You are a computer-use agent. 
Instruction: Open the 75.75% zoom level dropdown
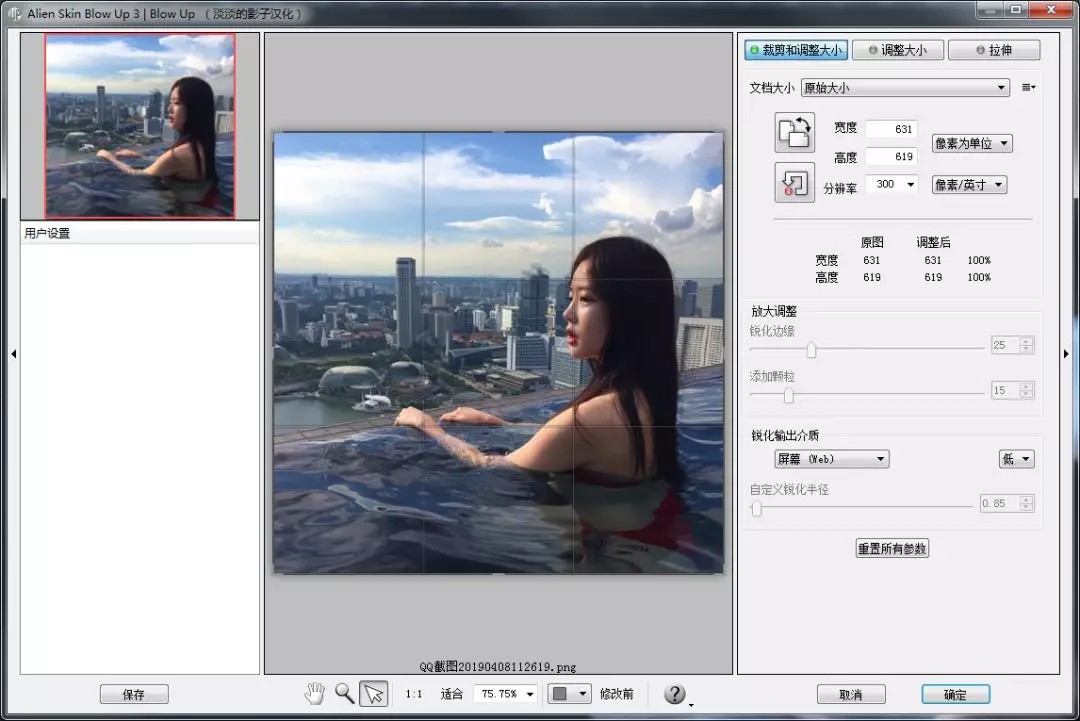point(507,693)
